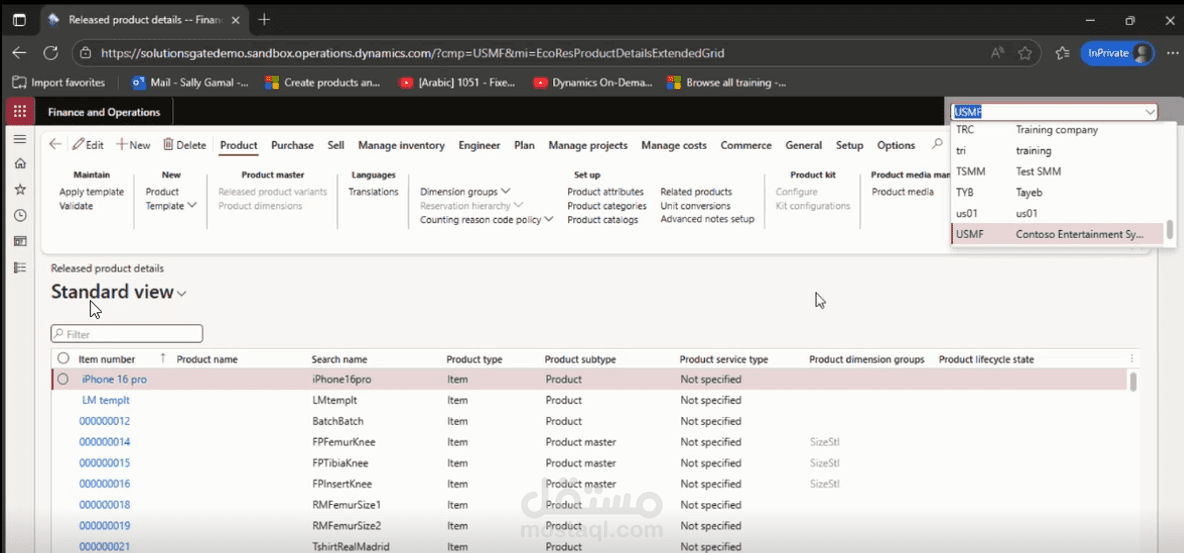1184x553 pixels.
Task: Open the USMF company combo box arrow
Action: pos(1150,112)
